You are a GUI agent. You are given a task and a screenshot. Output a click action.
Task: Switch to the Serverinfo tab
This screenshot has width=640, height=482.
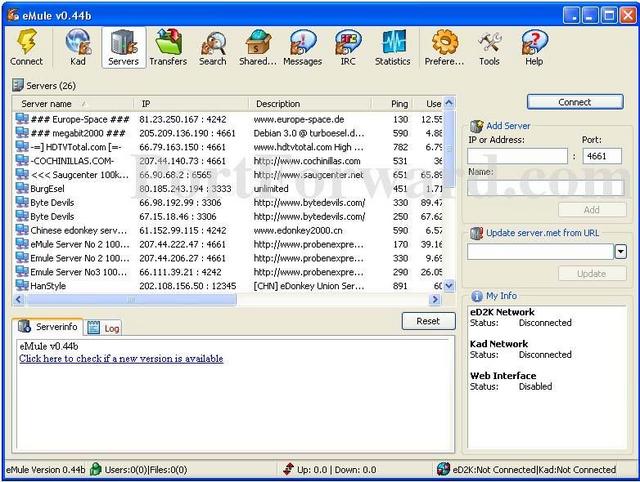tap(48, 327)
